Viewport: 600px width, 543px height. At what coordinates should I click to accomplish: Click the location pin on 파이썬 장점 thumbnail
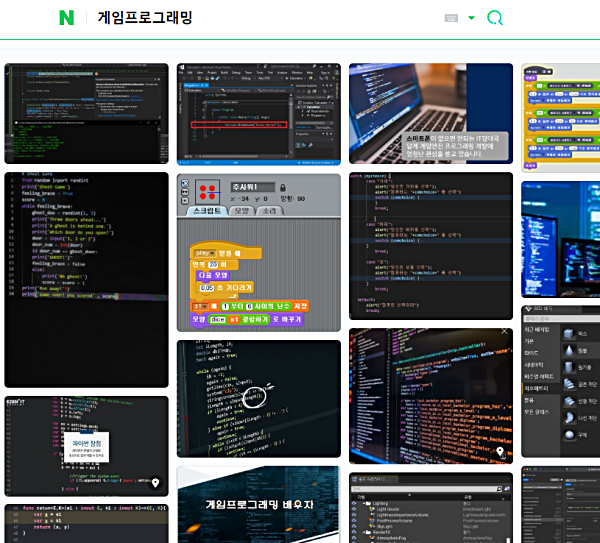pos(155,483)
